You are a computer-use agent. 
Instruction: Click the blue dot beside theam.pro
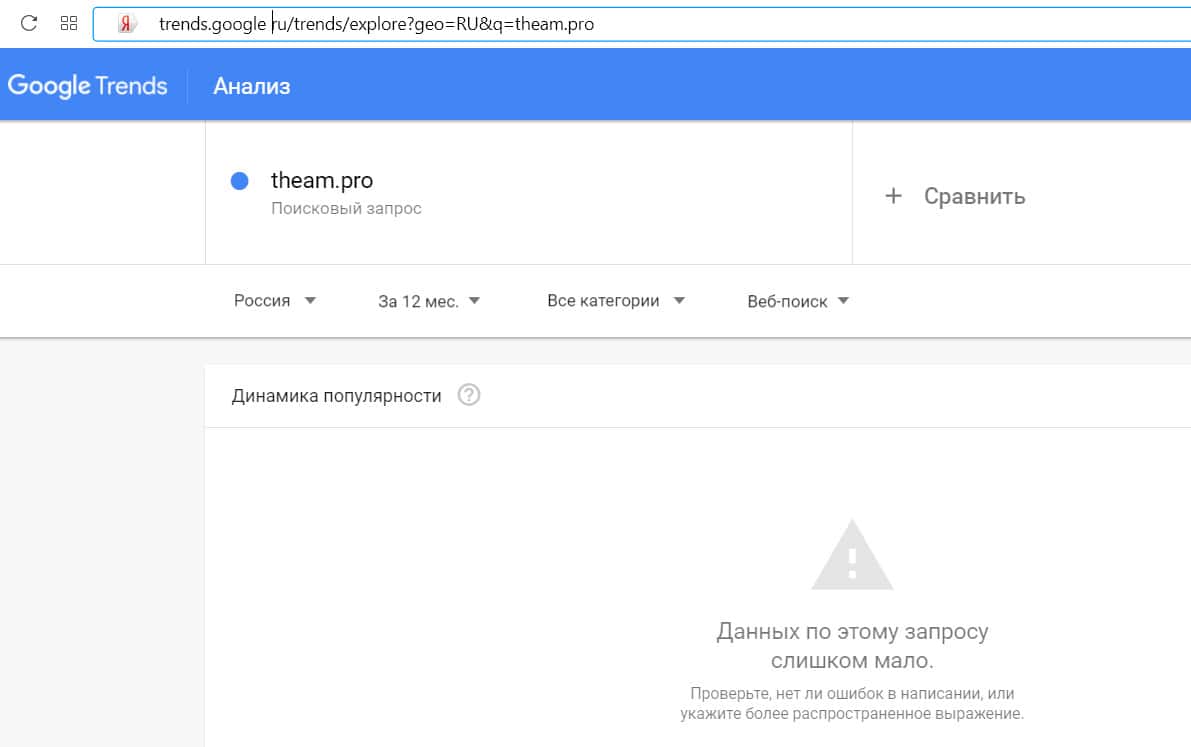239,181
